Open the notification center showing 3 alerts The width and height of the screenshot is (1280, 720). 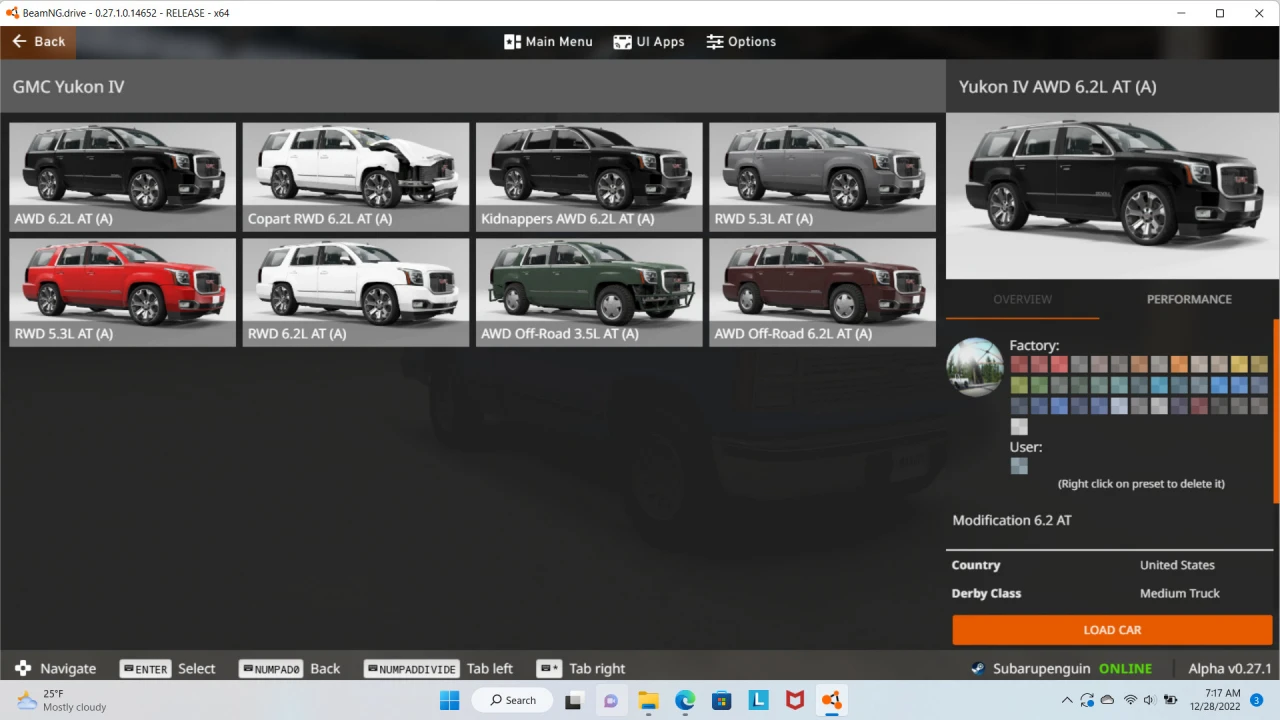1257,700
